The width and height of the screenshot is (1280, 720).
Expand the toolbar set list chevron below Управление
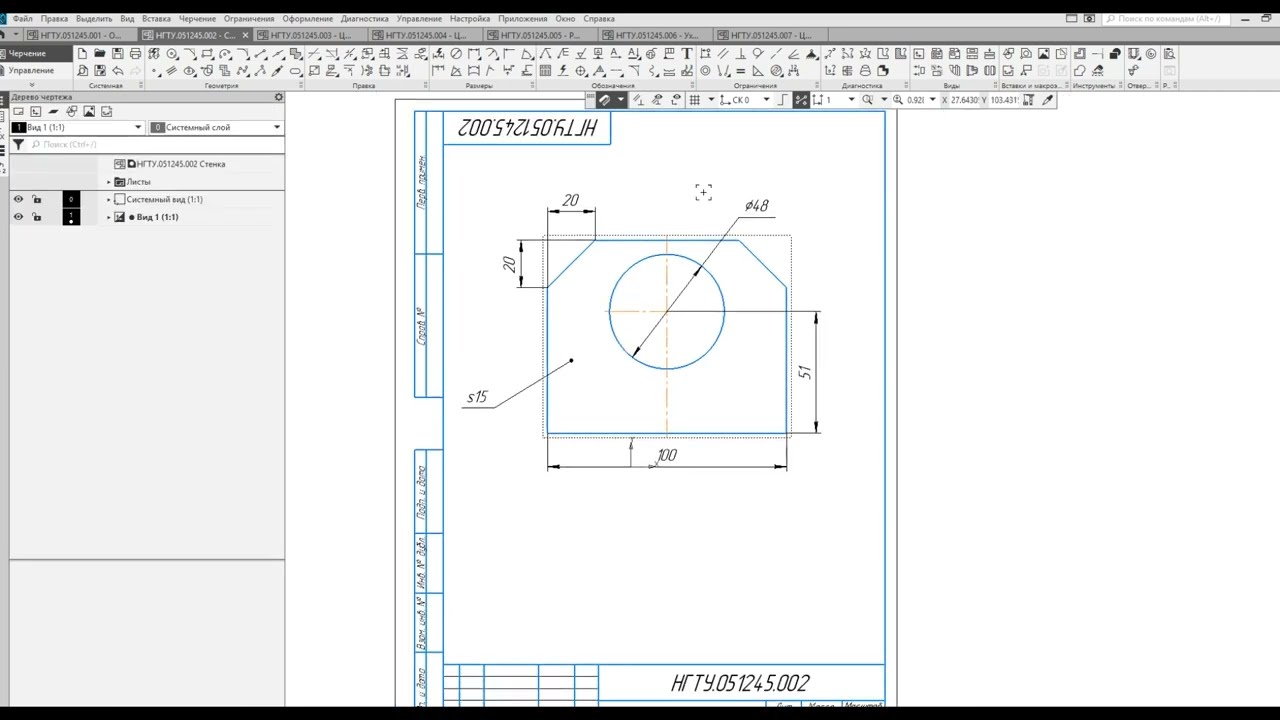32,86
